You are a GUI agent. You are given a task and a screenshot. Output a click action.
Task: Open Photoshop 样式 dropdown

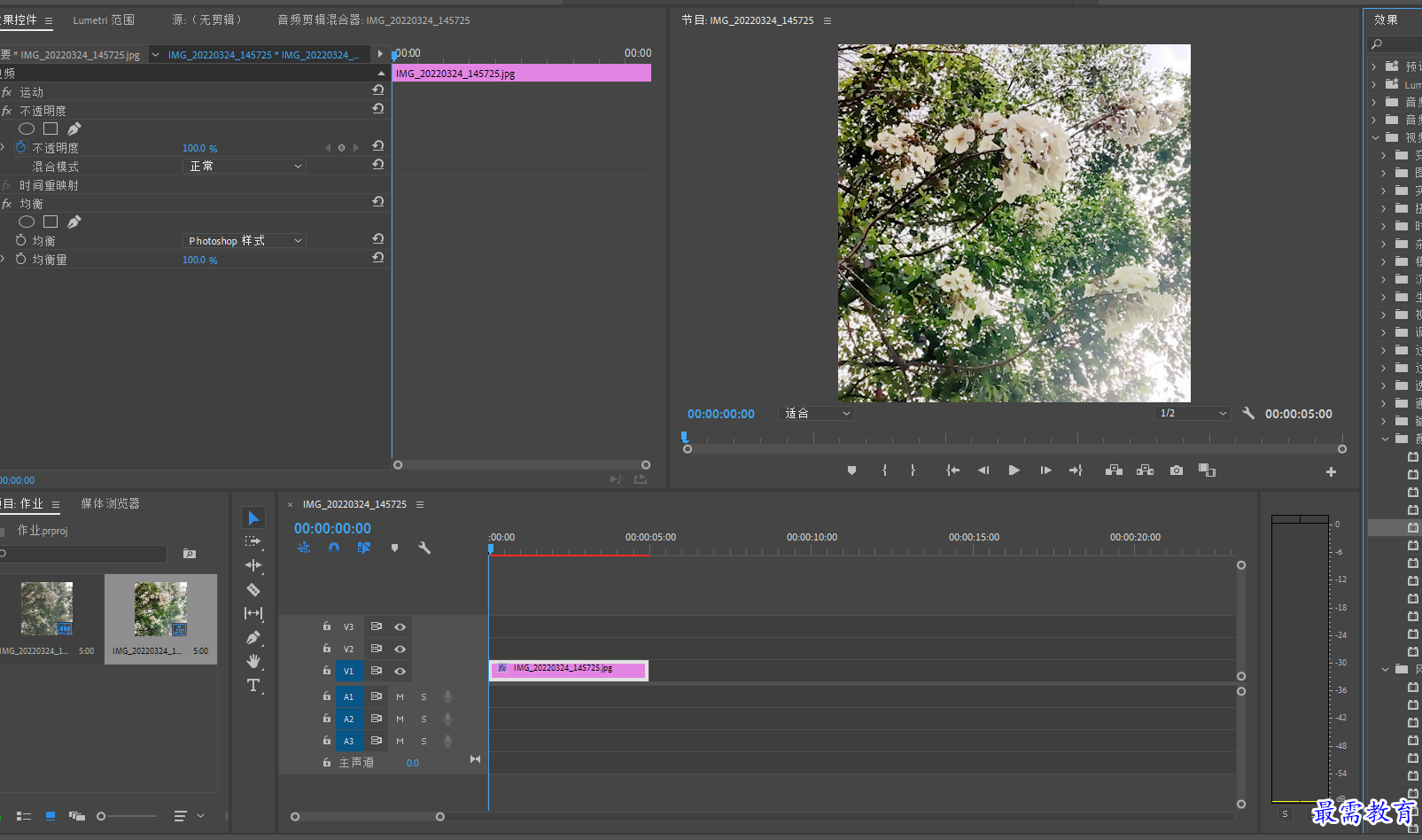[245, 241]
